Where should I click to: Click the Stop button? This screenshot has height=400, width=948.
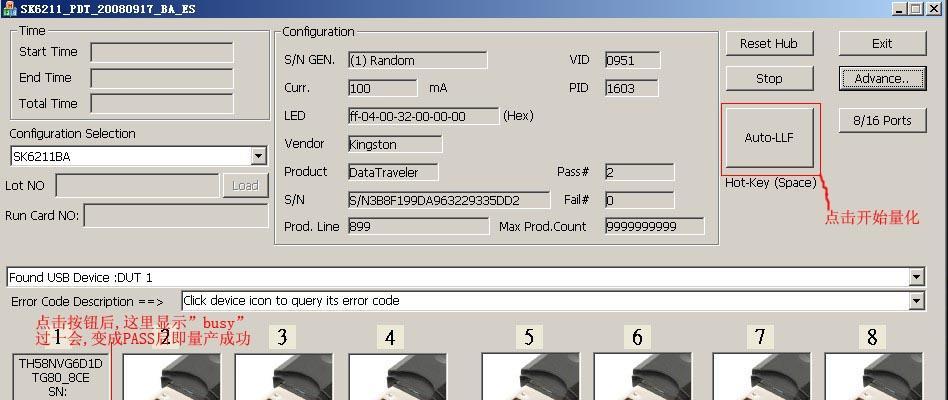tap(769, 79)
